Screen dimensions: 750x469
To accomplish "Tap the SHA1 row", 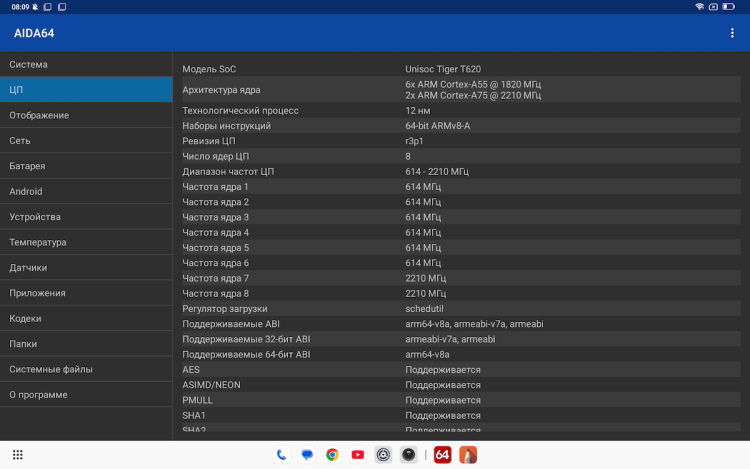I will pyautogui.click(x=461, y=415).
